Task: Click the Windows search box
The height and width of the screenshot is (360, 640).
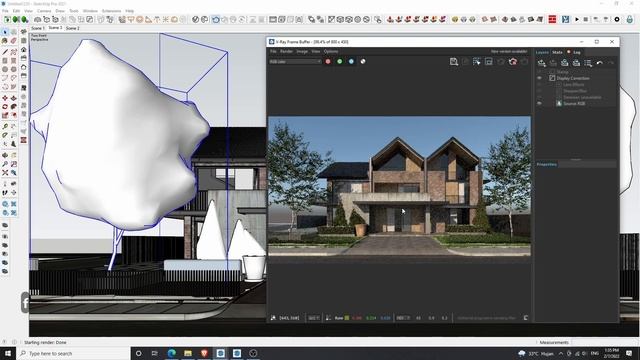Action: [73, 353]
